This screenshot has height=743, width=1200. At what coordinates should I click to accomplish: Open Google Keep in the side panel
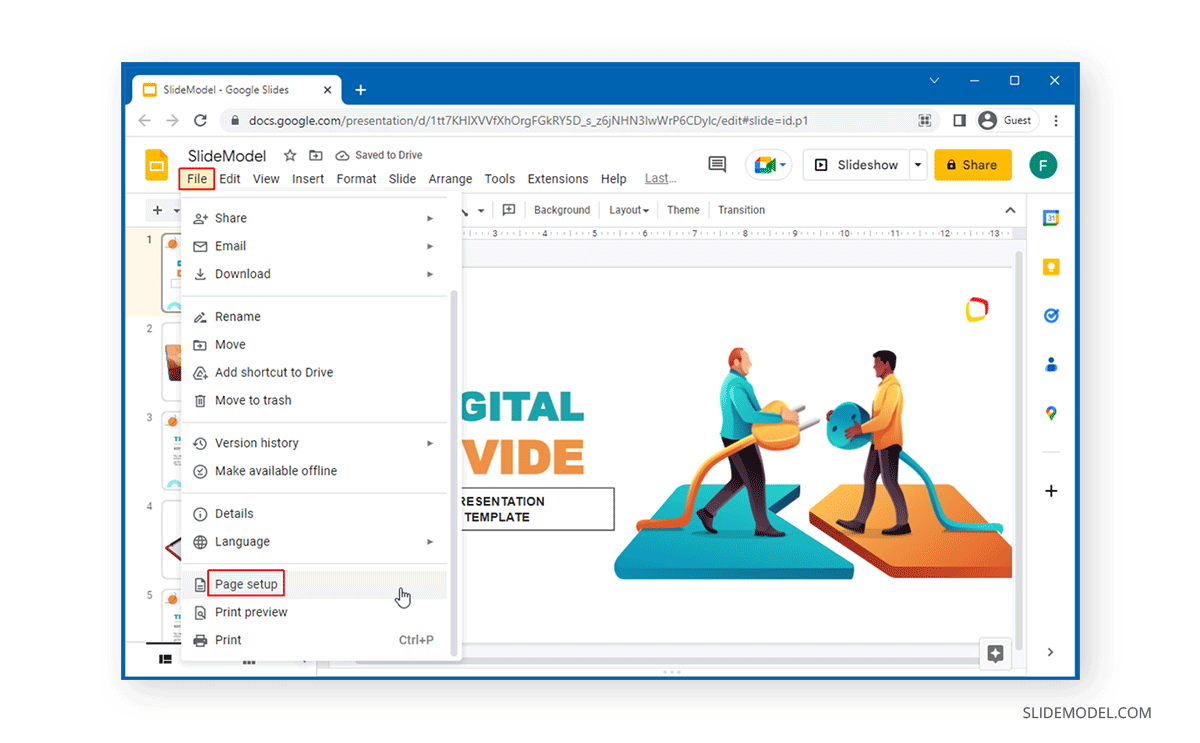click(x=1051, y=266)
